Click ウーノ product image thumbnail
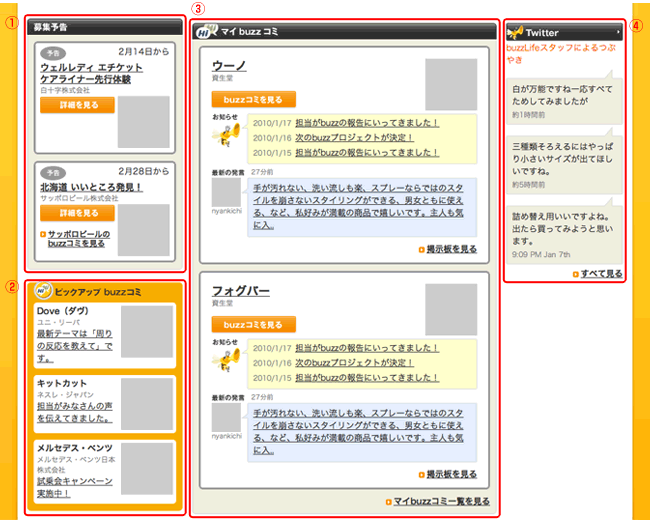 pos(451,84)
